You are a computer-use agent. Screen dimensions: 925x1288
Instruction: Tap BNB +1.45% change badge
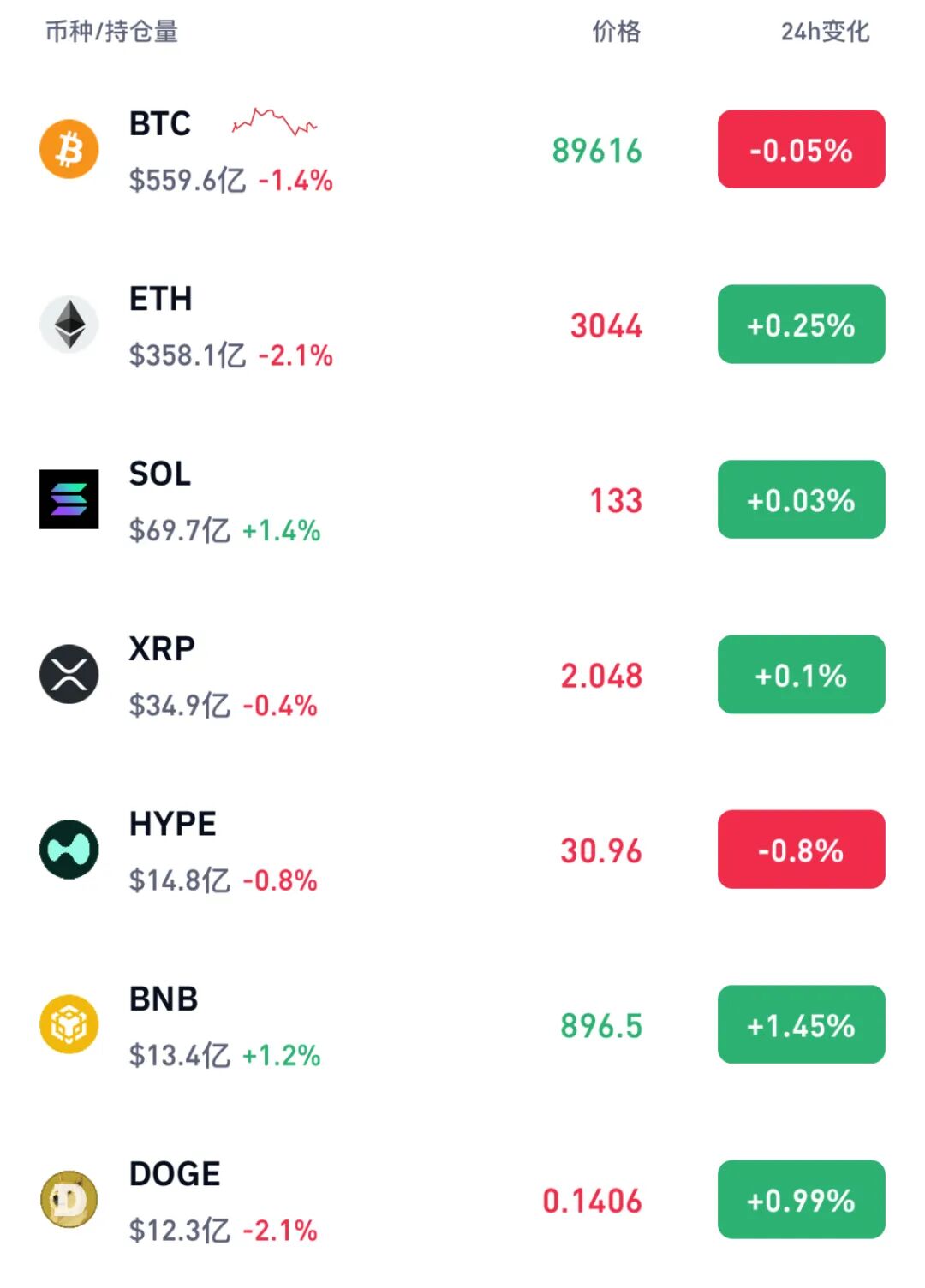click(801, 1024)
